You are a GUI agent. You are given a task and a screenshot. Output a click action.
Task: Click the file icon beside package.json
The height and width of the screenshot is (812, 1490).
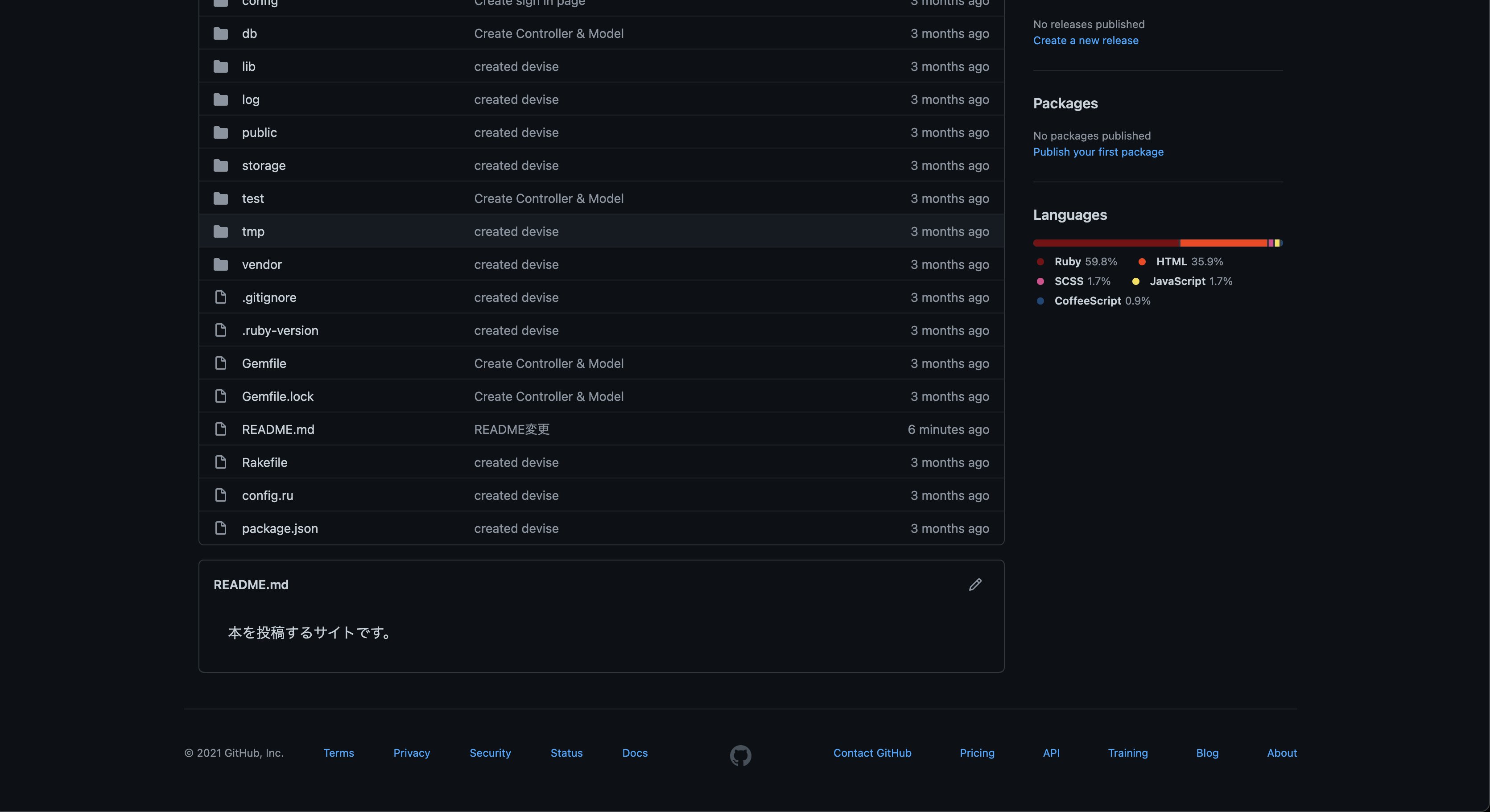(x=220, y=528)
